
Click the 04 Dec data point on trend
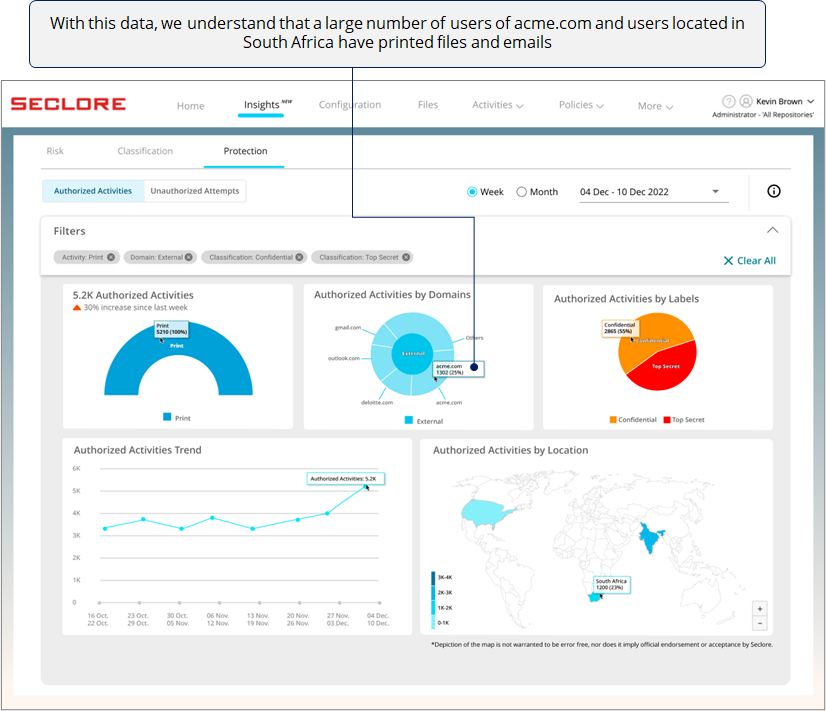pos(365,487)
